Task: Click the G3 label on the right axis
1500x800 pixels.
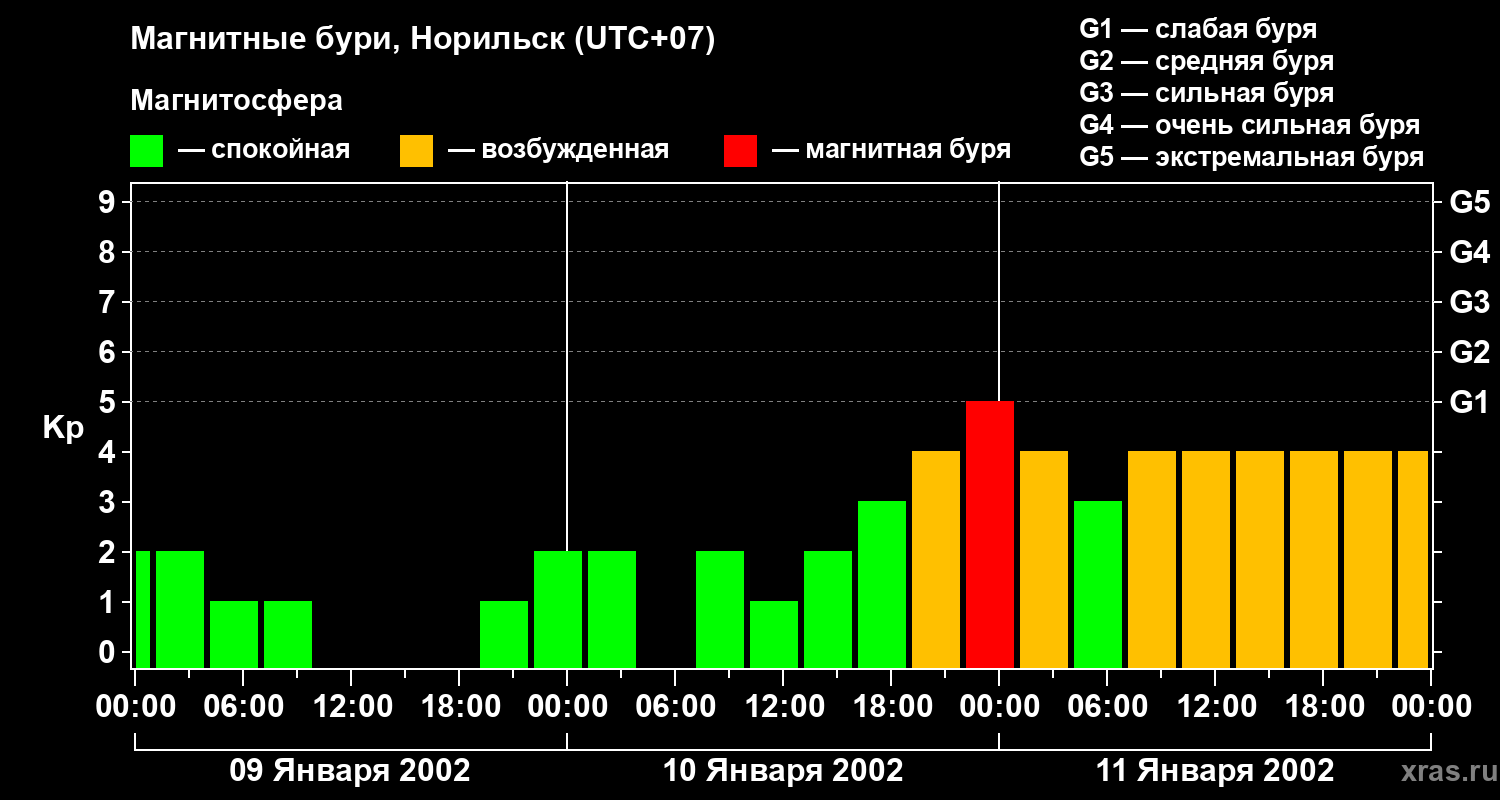Action: [1469, 302]
